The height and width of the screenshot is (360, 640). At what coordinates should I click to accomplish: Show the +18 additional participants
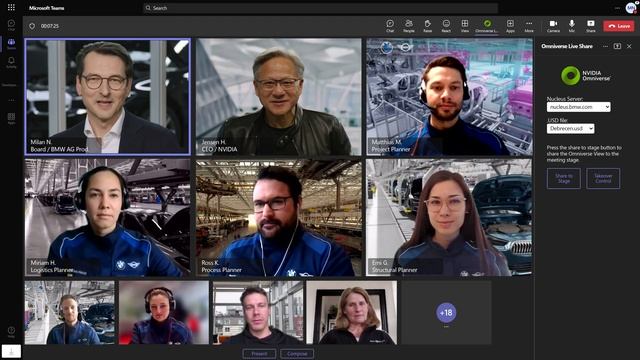click(446, 313)
